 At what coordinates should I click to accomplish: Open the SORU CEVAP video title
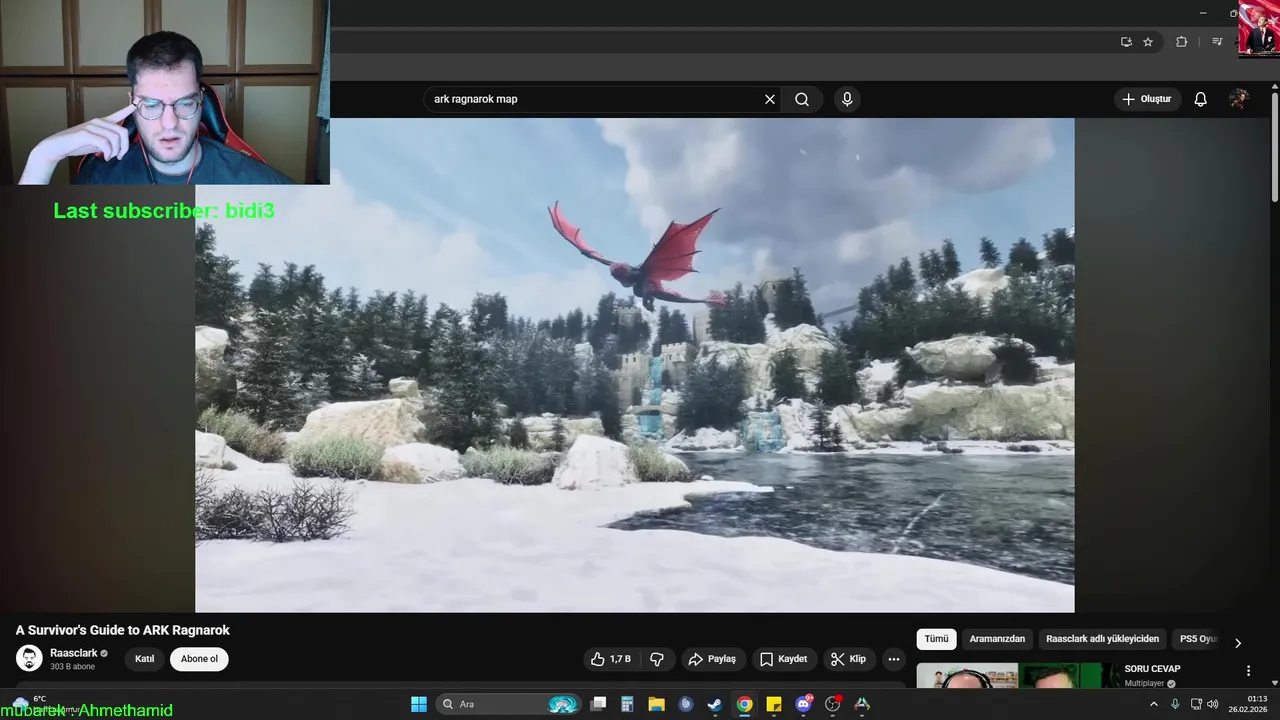click(x=1152, y=669)
